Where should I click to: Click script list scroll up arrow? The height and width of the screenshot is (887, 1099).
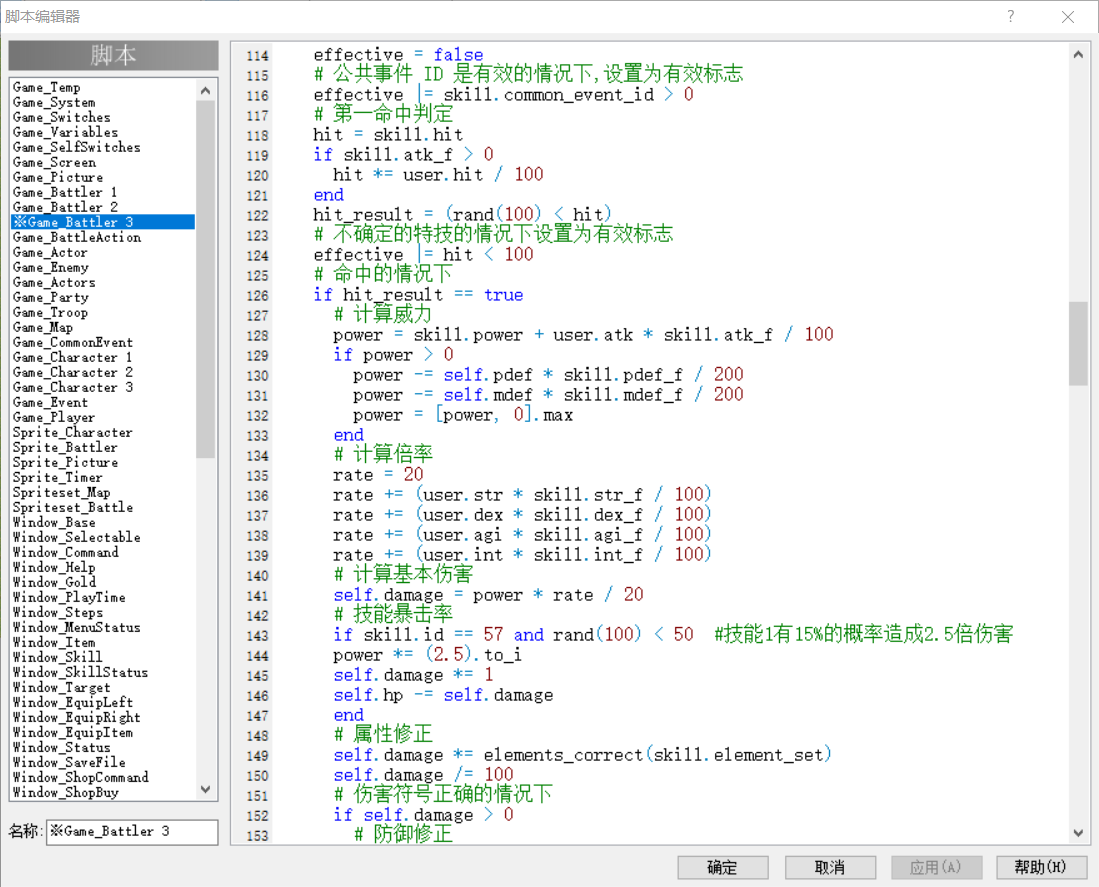click(205, 90)
